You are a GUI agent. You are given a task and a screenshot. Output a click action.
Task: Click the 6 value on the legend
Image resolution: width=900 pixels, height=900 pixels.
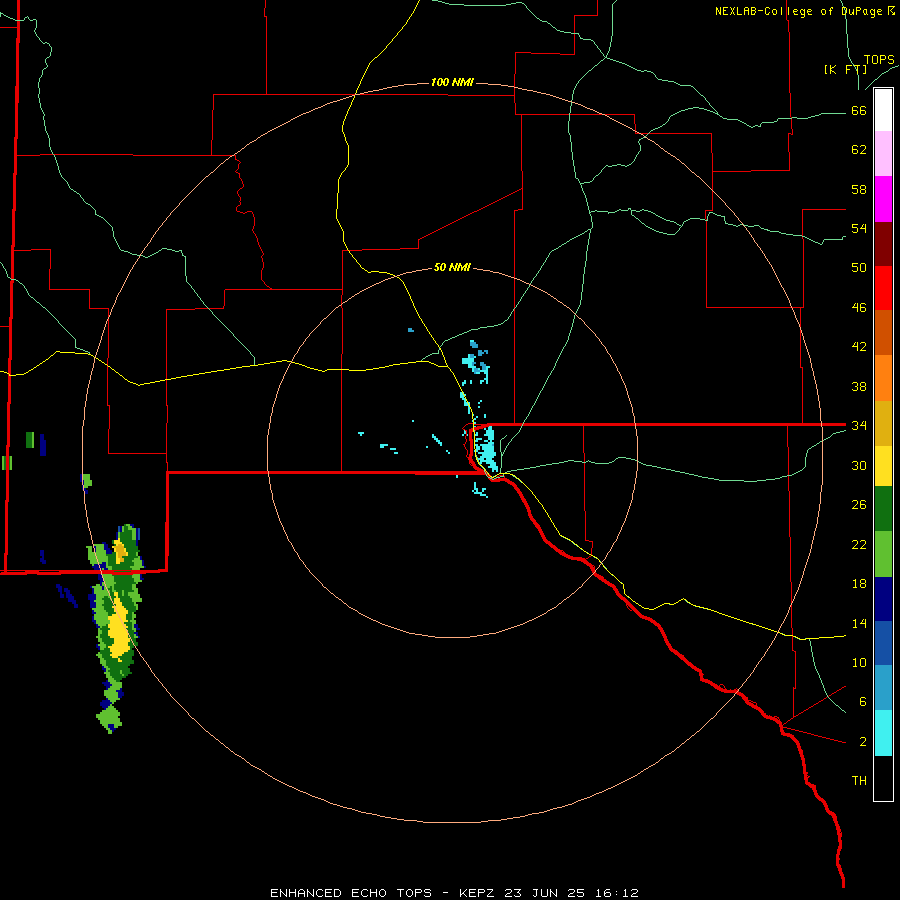[x=863, y=701]
